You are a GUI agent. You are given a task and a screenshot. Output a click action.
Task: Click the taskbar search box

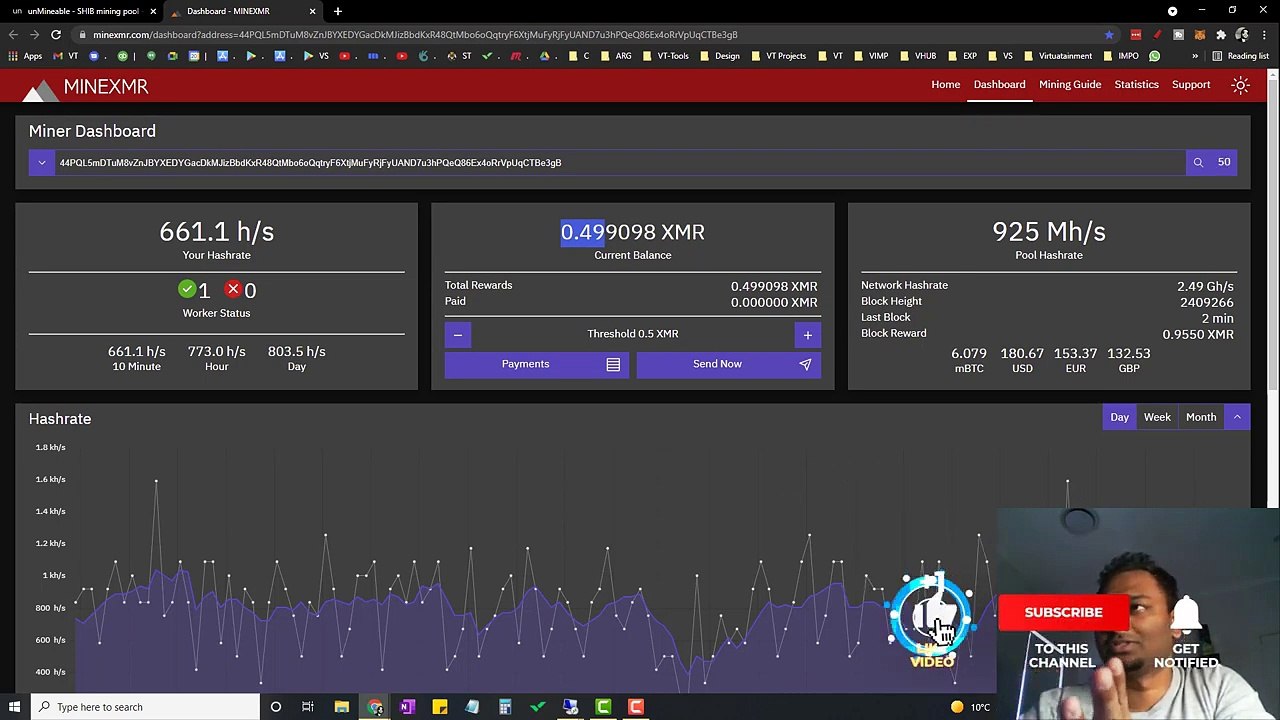pyautogui.click(x=145, y=707)
